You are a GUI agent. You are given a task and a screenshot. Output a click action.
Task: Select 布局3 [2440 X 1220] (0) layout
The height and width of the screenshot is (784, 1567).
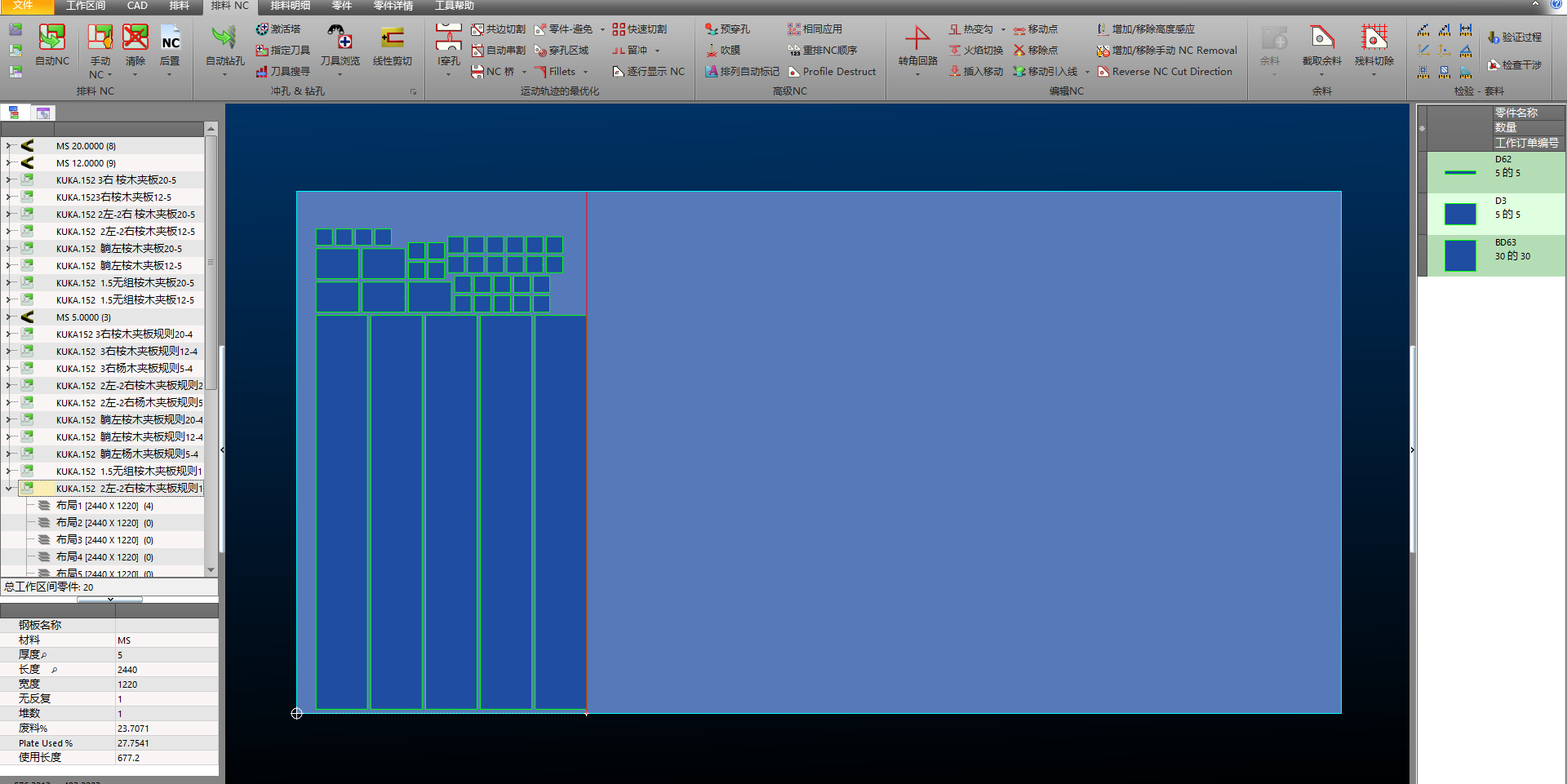pos(104,540)
